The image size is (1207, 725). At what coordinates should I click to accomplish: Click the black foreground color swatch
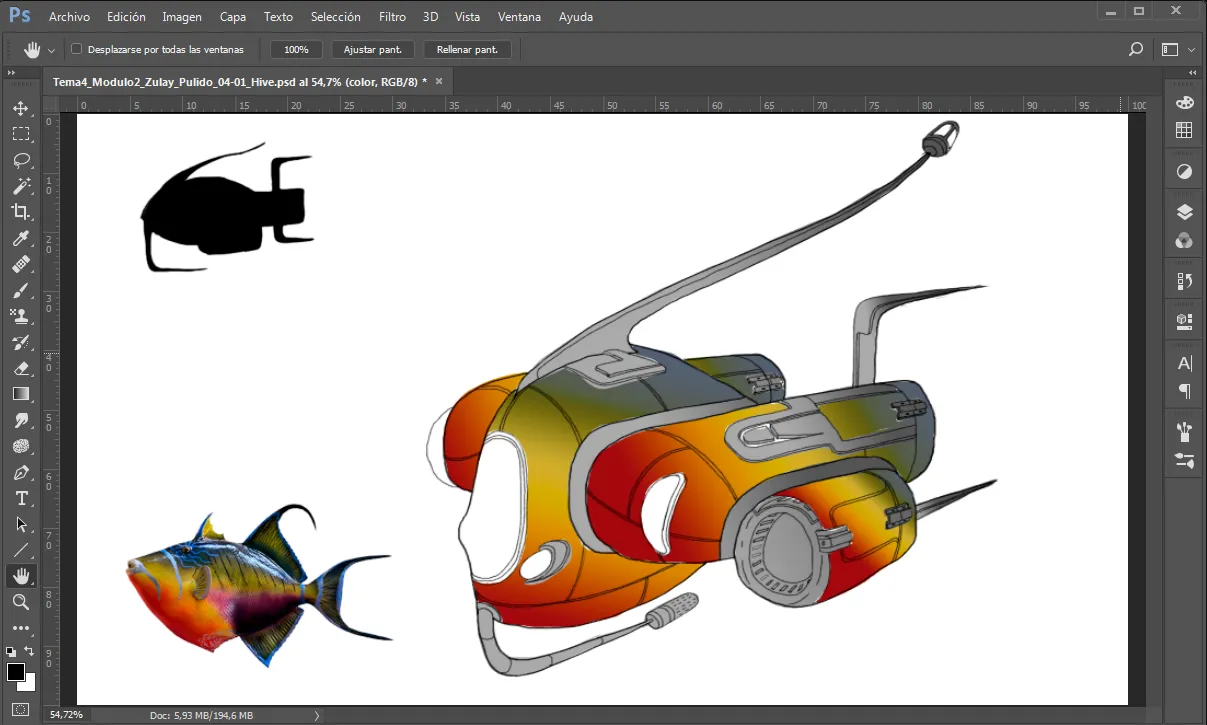(x=16, y=671)
